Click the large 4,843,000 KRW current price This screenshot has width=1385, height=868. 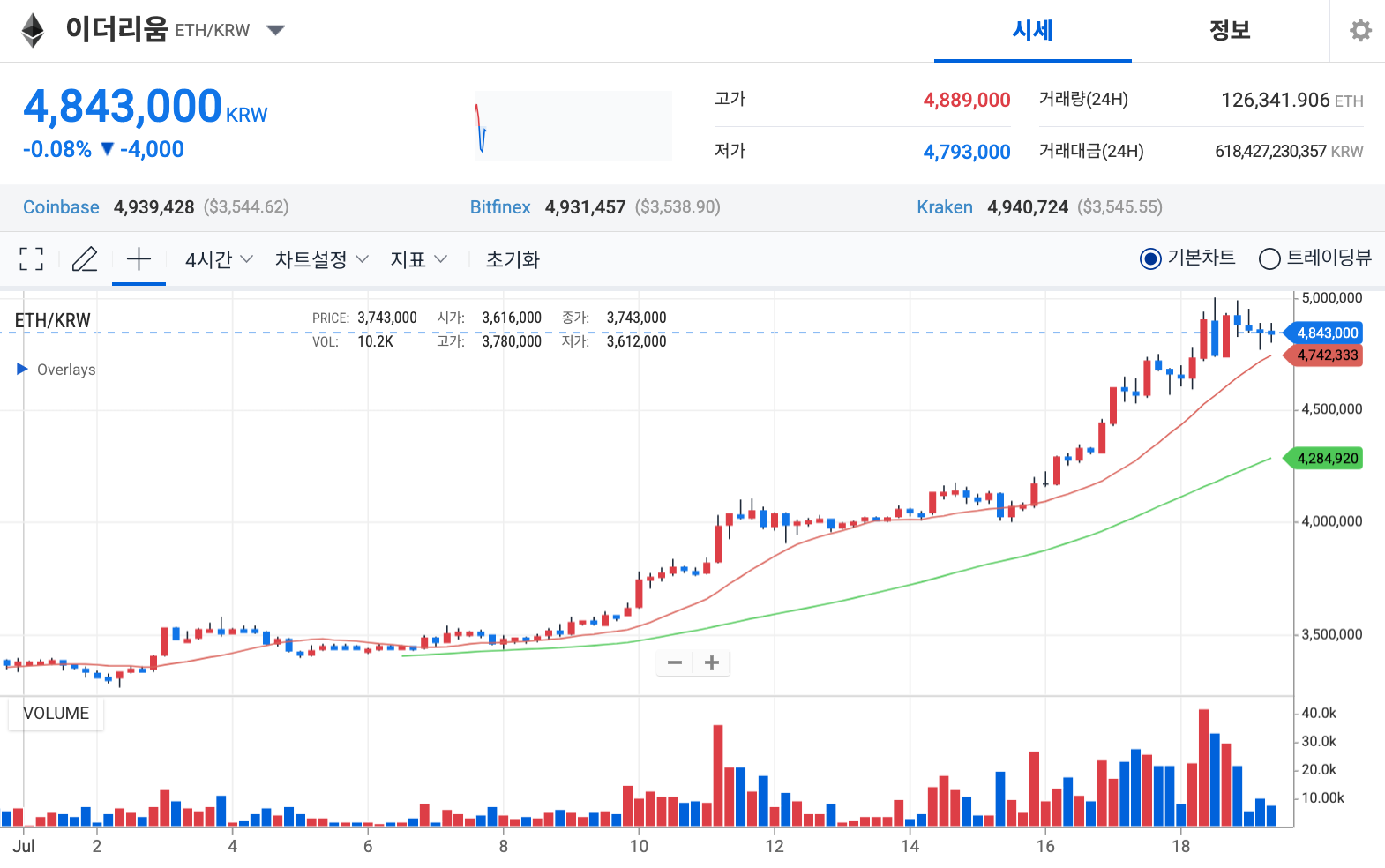pyautogui.click(x=145, y=107)
